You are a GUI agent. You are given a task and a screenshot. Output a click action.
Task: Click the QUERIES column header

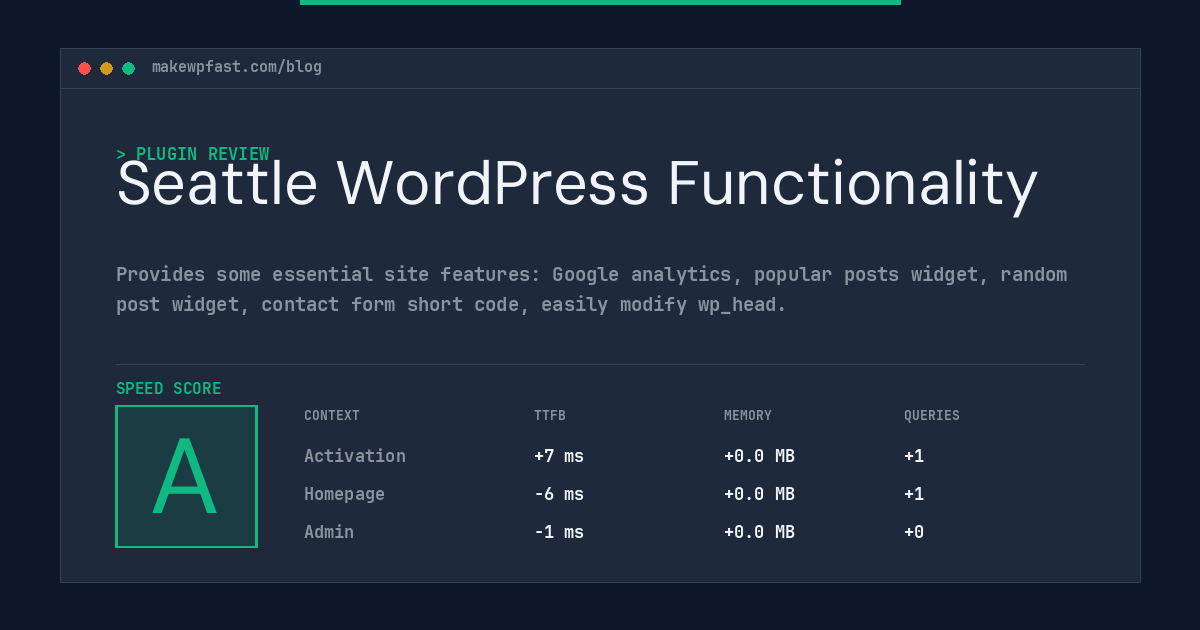point(932,415)
